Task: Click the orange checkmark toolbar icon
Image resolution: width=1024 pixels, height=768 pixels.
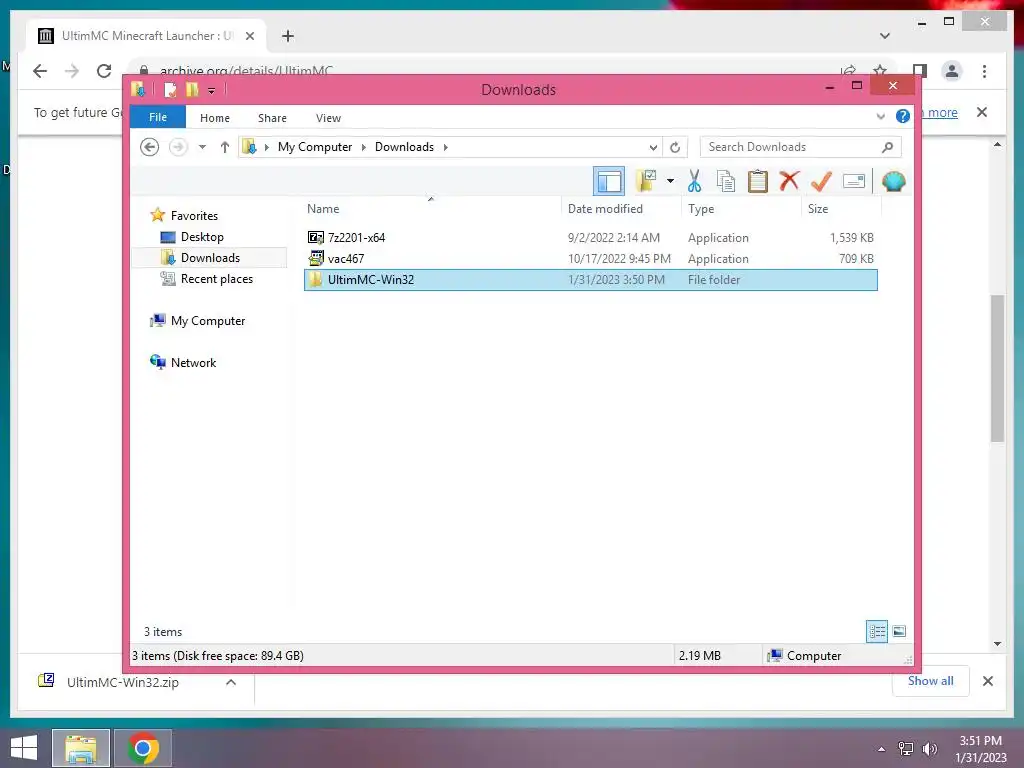Action: pyautogui.click(x=821, y=181)
